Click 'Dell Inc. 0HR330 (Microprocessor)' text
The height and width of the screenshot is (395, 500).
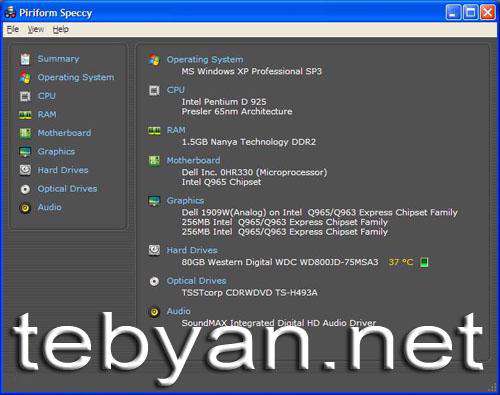(254, 172)
